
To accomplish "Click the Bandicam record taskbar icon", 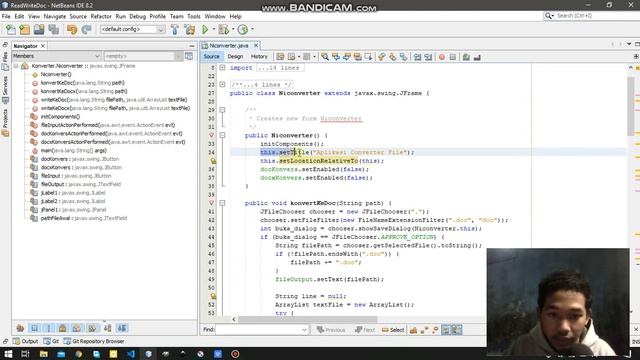I will tap(235, 354).
